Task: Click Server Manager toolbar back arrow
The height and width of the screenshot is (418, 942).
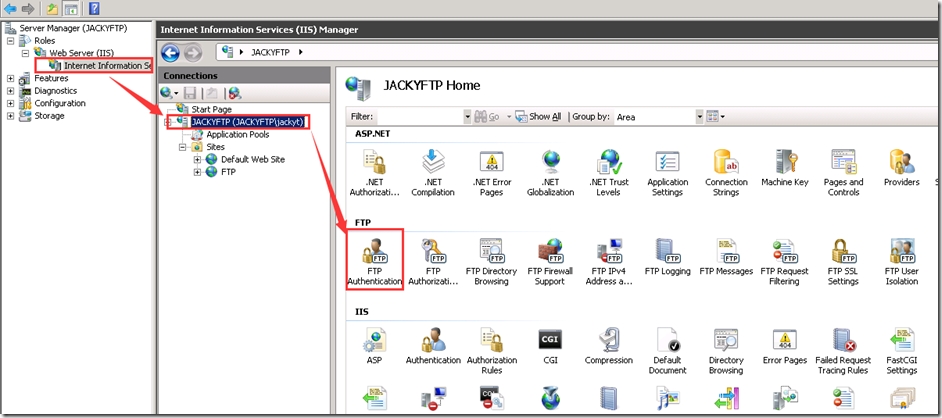Action: pyautogui.click(x=10, y=8)
